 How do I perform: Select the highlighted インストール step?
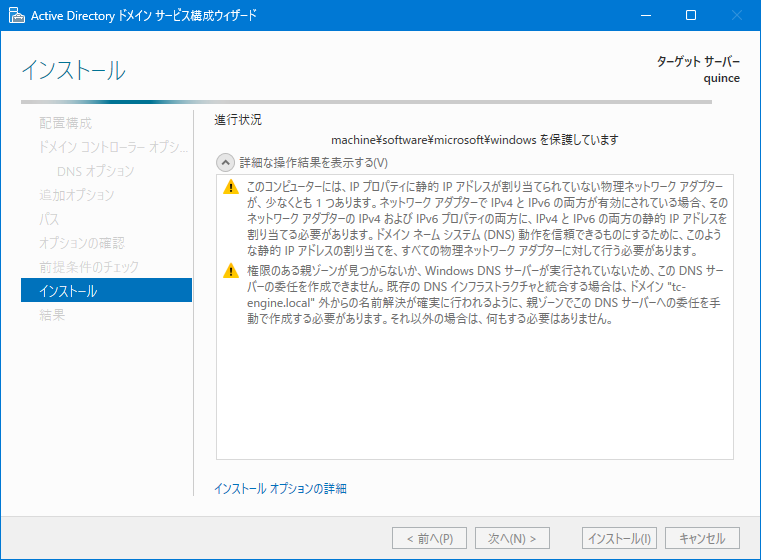[106, 290]
